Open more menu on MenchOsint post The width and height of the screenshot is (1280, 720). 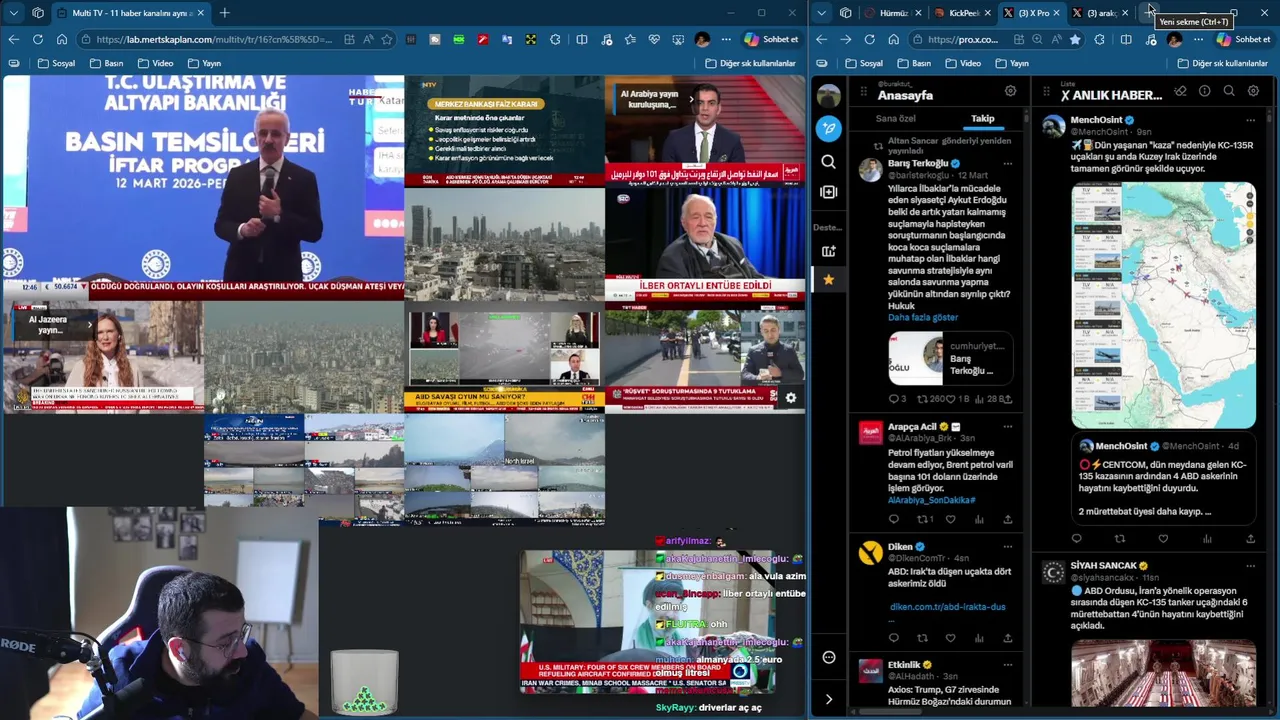(1250, 120)
